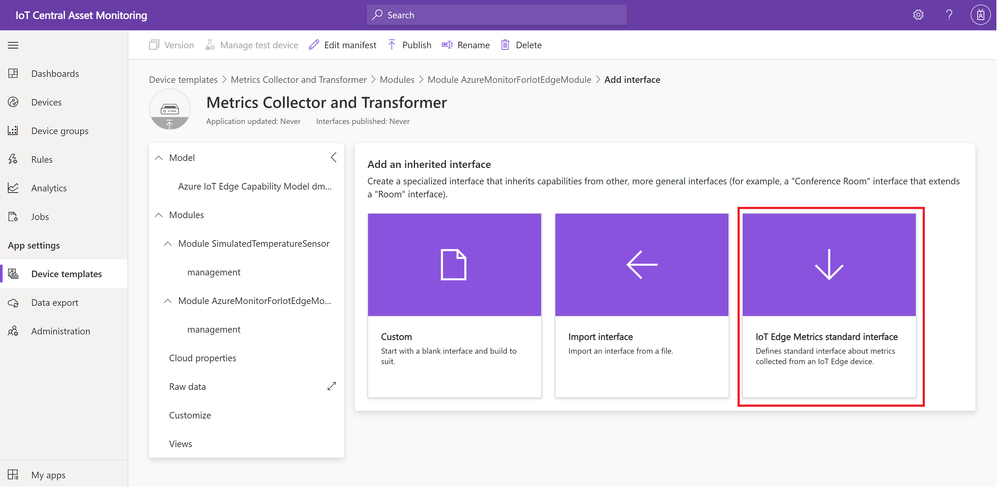
Task: Collapse the template navigation panel chevron
Action: pyautogui.click(x=333, y=157)
